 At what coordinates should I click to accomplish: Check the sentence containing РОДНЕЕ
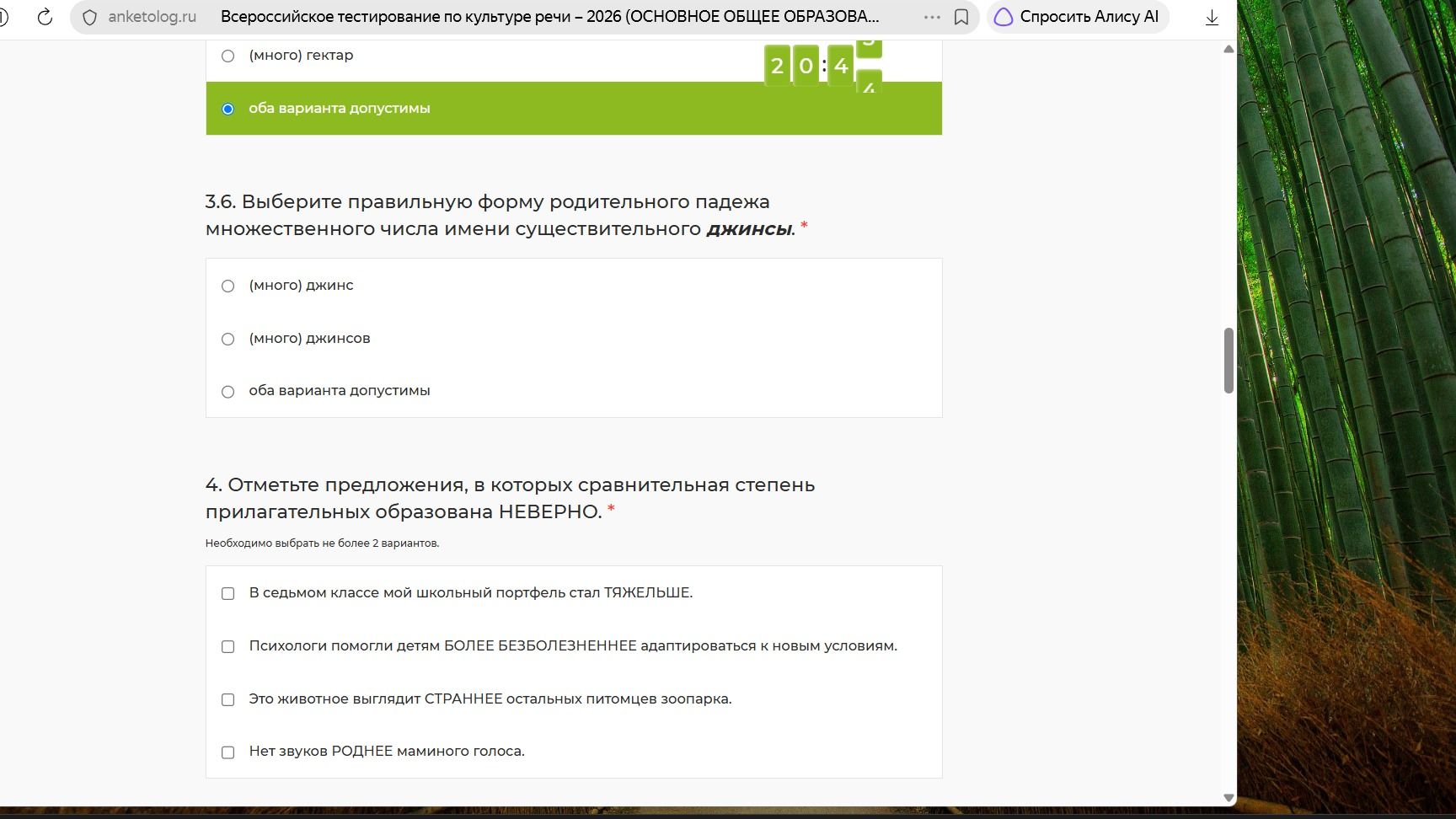(x=227, y=752)
